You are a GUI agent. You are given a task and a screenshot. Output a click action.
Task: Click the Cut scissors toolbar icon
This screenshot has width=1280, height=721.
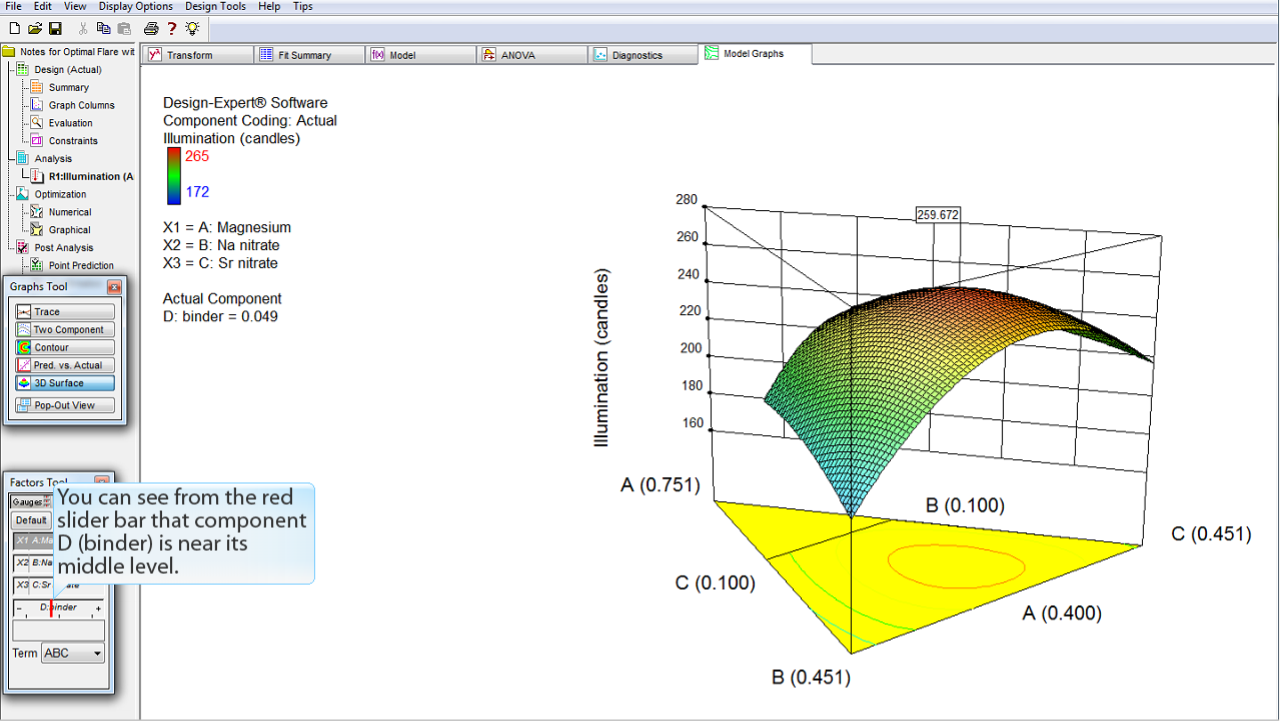point(83,28)
